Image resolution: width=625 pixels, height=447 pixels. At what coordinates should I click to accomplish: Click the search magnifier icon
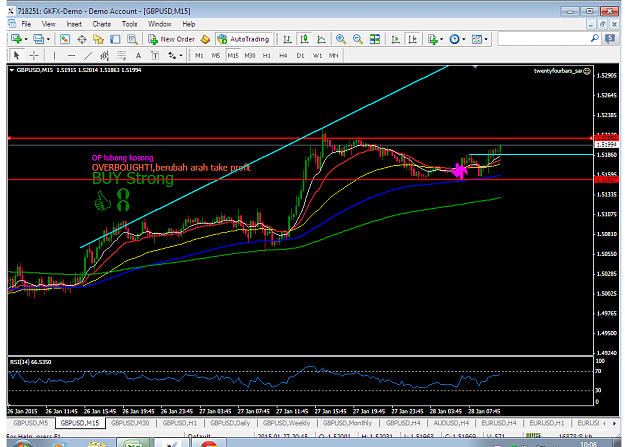594,39
